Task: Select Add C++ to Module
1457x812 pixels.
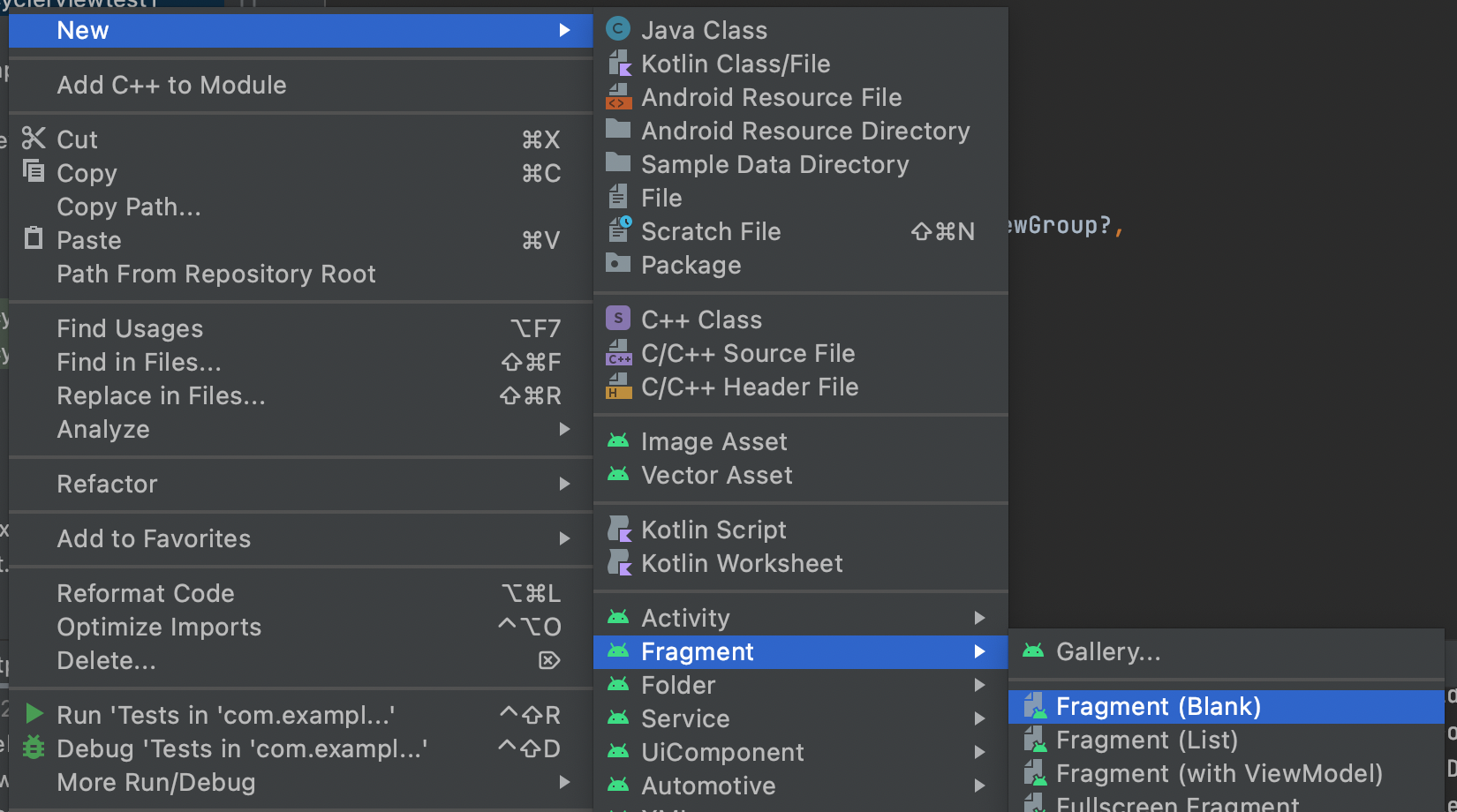Action: pos(171,85)
